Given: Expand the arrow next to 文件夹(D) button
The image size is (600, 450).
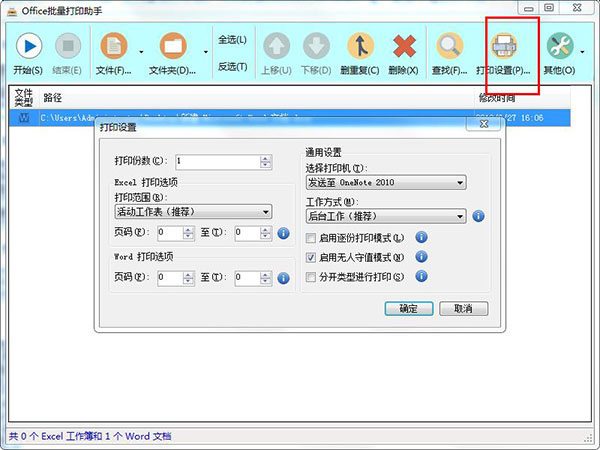Looking at the screenshot, I should tap(206, 52).
